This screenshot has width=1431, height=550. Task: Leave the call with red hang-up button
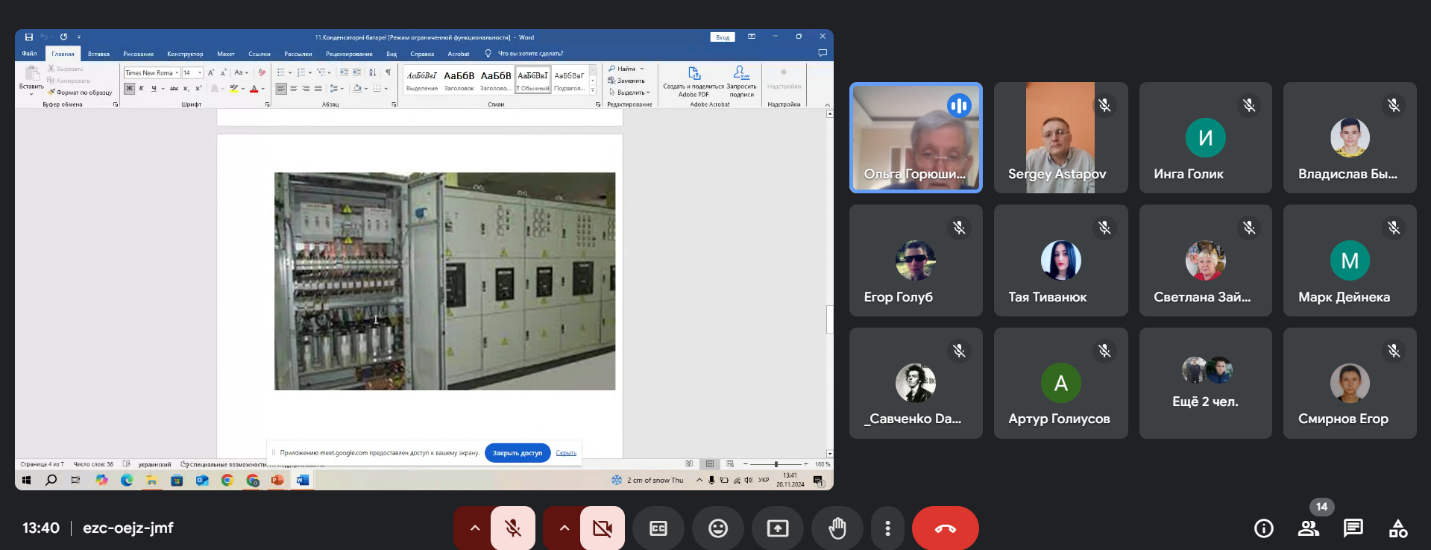point(945,528)
